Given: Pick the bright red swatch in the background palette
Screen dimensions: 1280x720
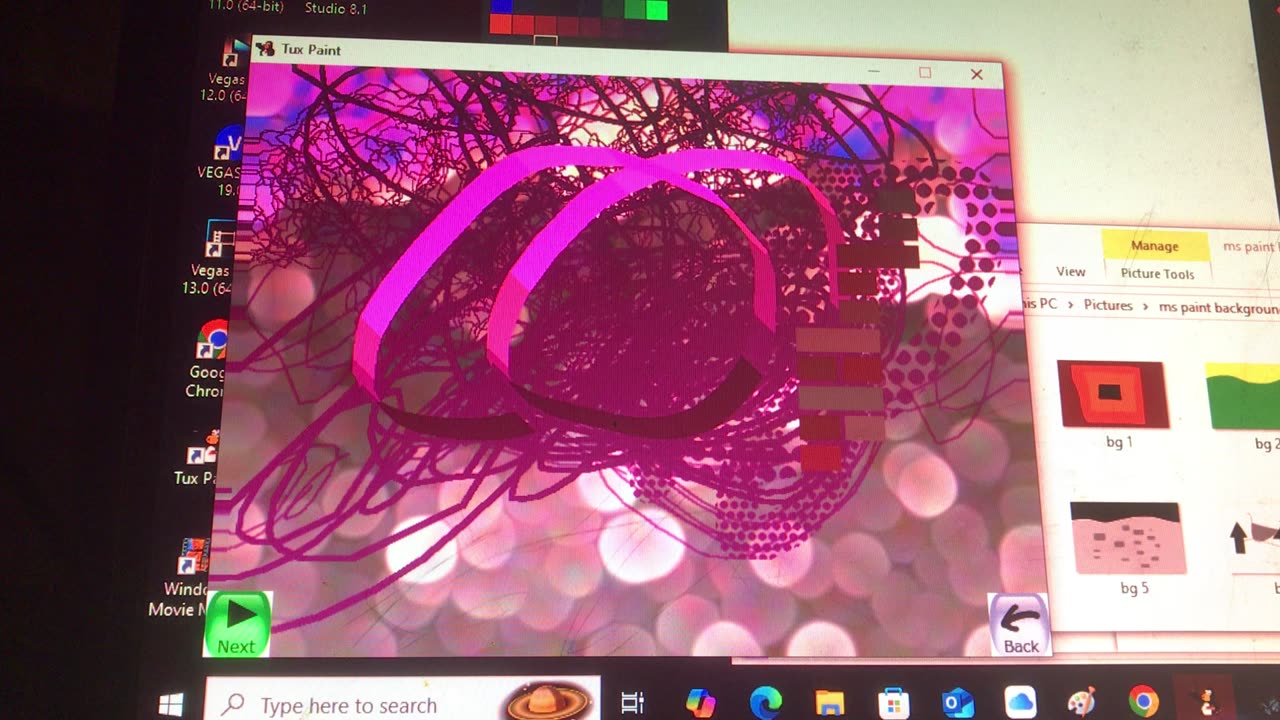Looking at the screenshot, I should (500, 25).
